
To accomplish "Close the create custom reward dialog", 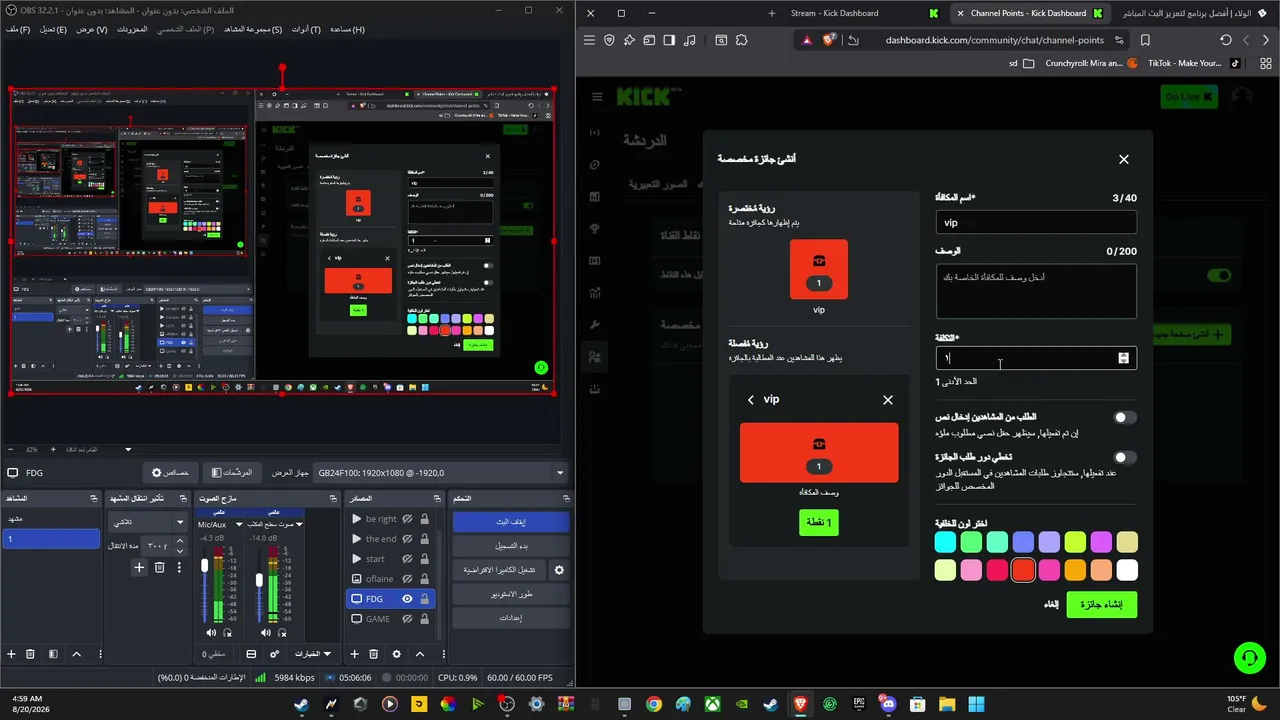I will [x=1124, y=159].
